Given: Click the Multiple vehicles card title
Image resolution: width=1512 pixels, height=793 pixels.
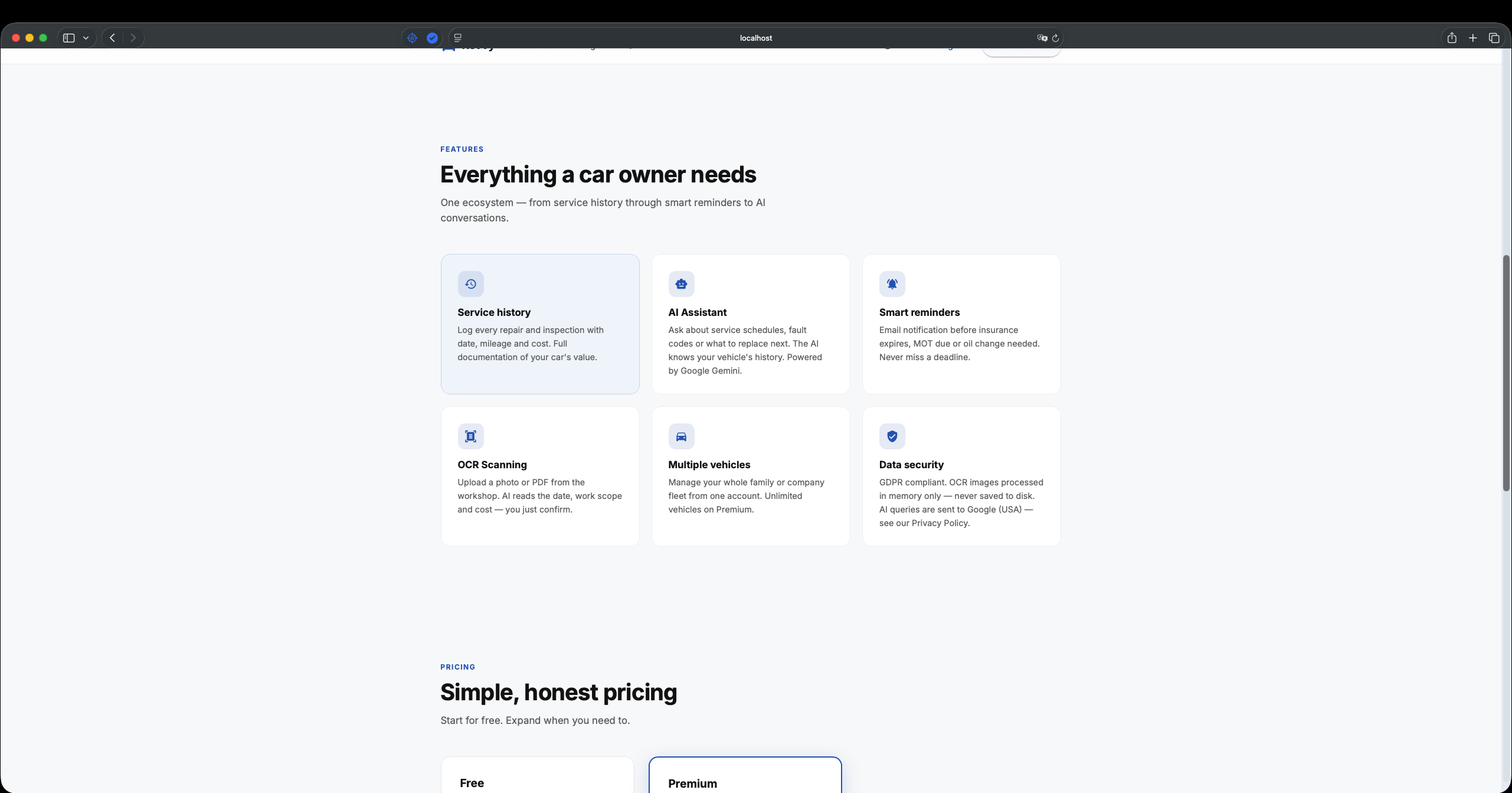Looking at the screenshot, I should (x=709, y=465).
